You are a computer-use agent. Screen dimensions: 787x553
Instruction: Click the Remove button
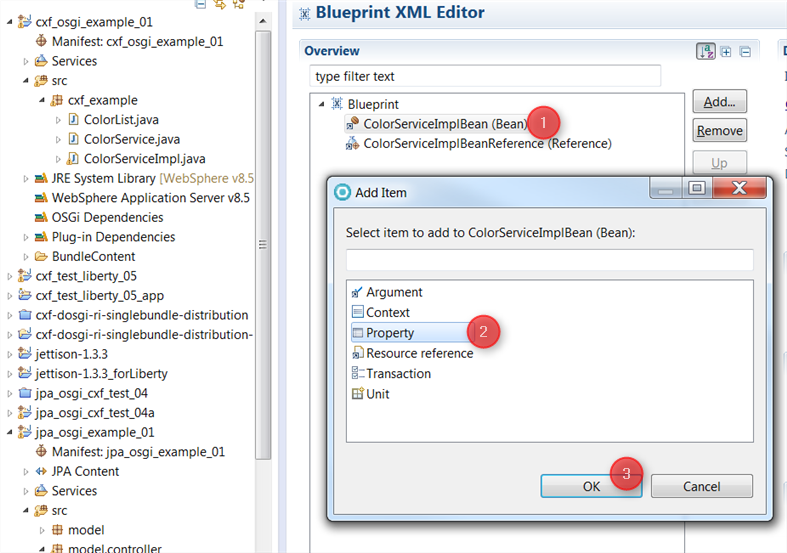pyautogui.click(x=719, y=130)
